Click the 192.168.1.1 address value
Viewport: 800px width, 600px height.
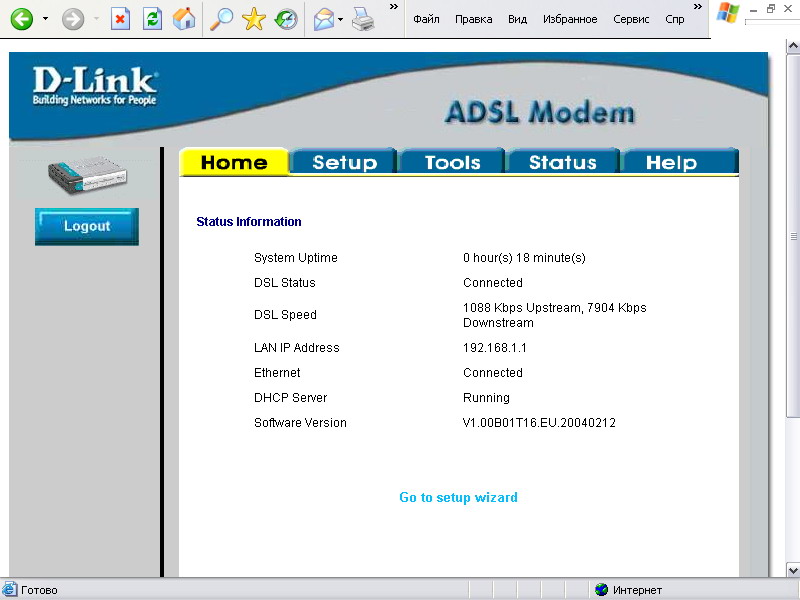click(x=494, y=348)
